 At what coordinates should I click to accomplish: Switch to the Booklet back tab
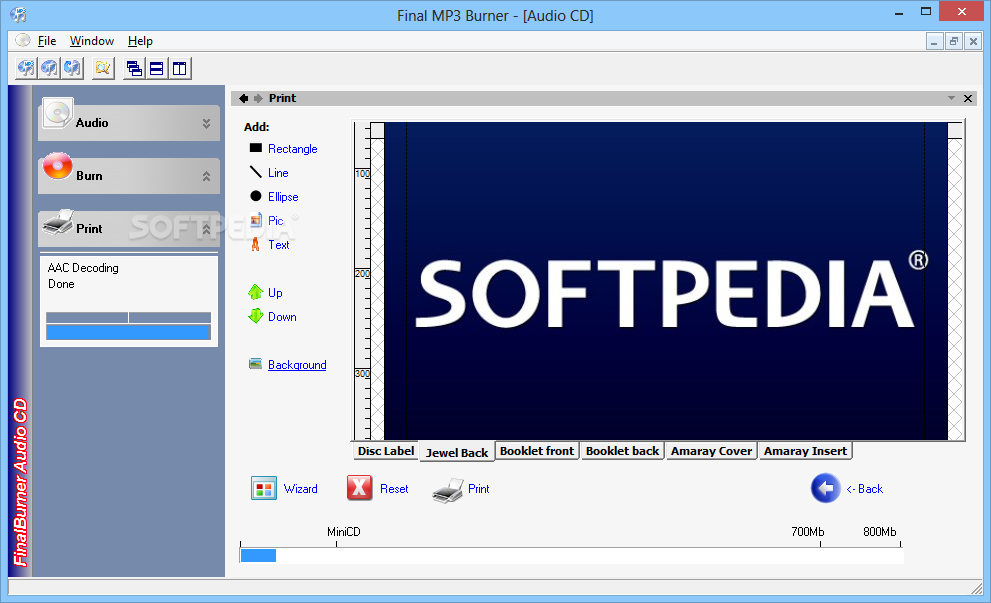(623, 451)
